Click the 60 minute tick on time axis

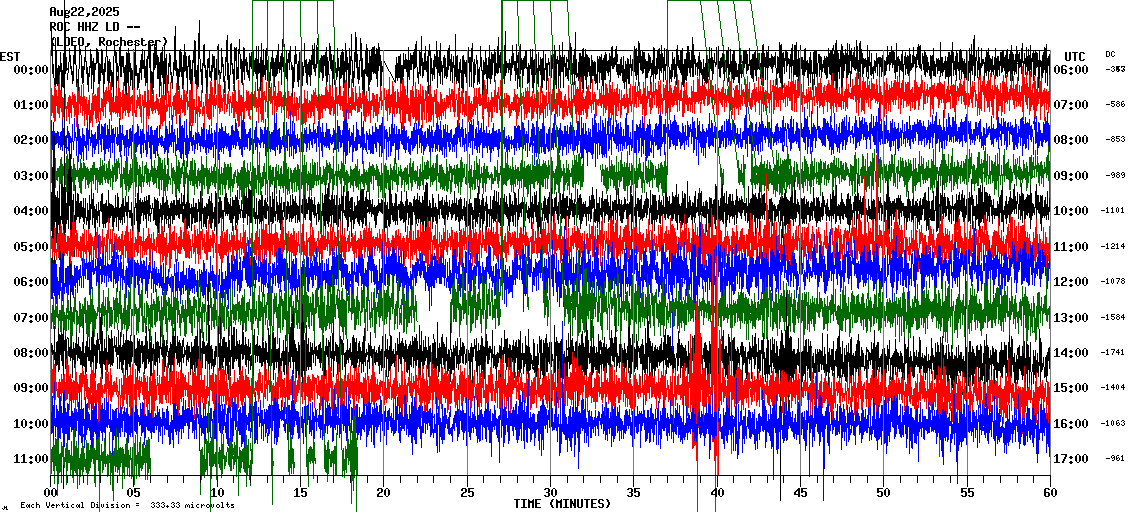1049,493
